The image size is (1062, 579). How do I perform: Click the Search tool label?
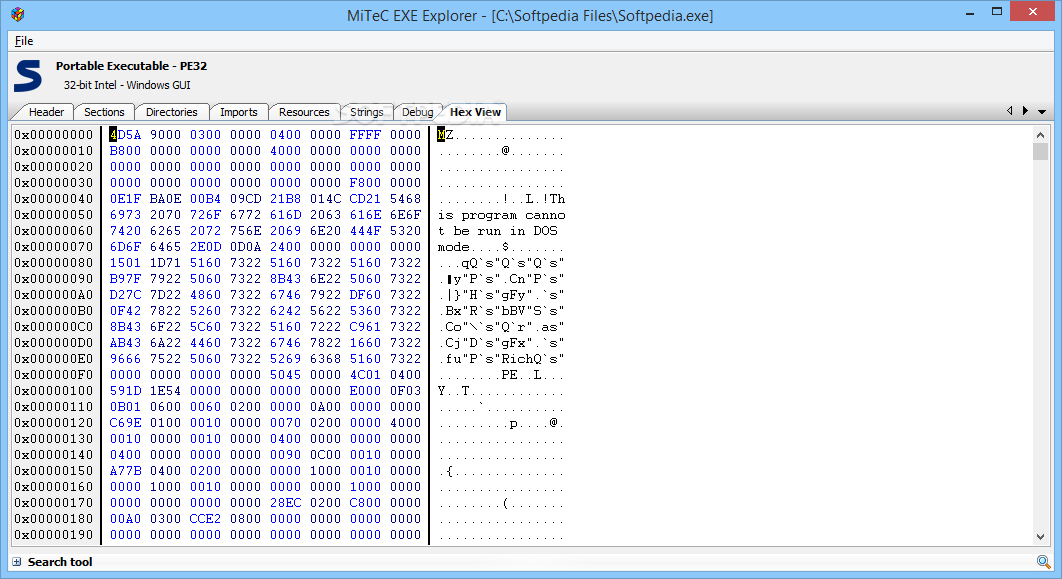60,561
